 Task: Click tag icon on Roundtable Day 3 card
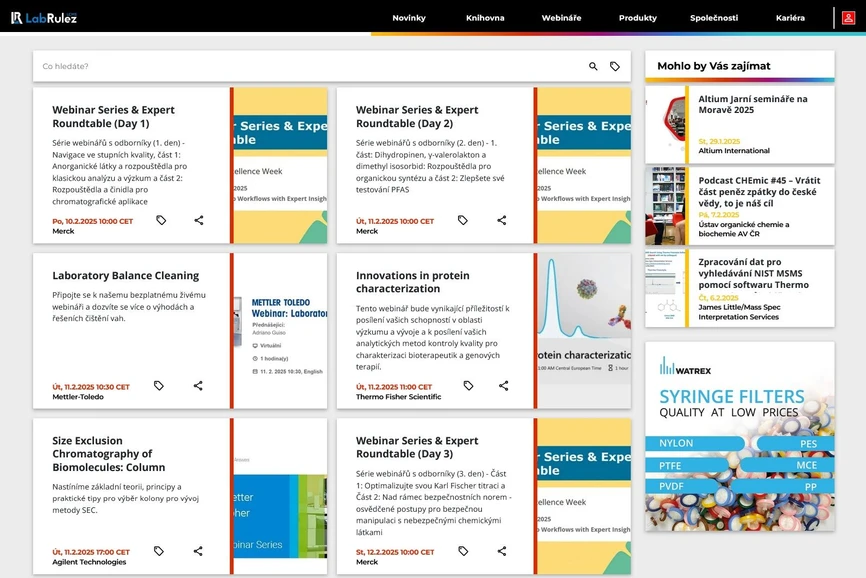[463, 551]
